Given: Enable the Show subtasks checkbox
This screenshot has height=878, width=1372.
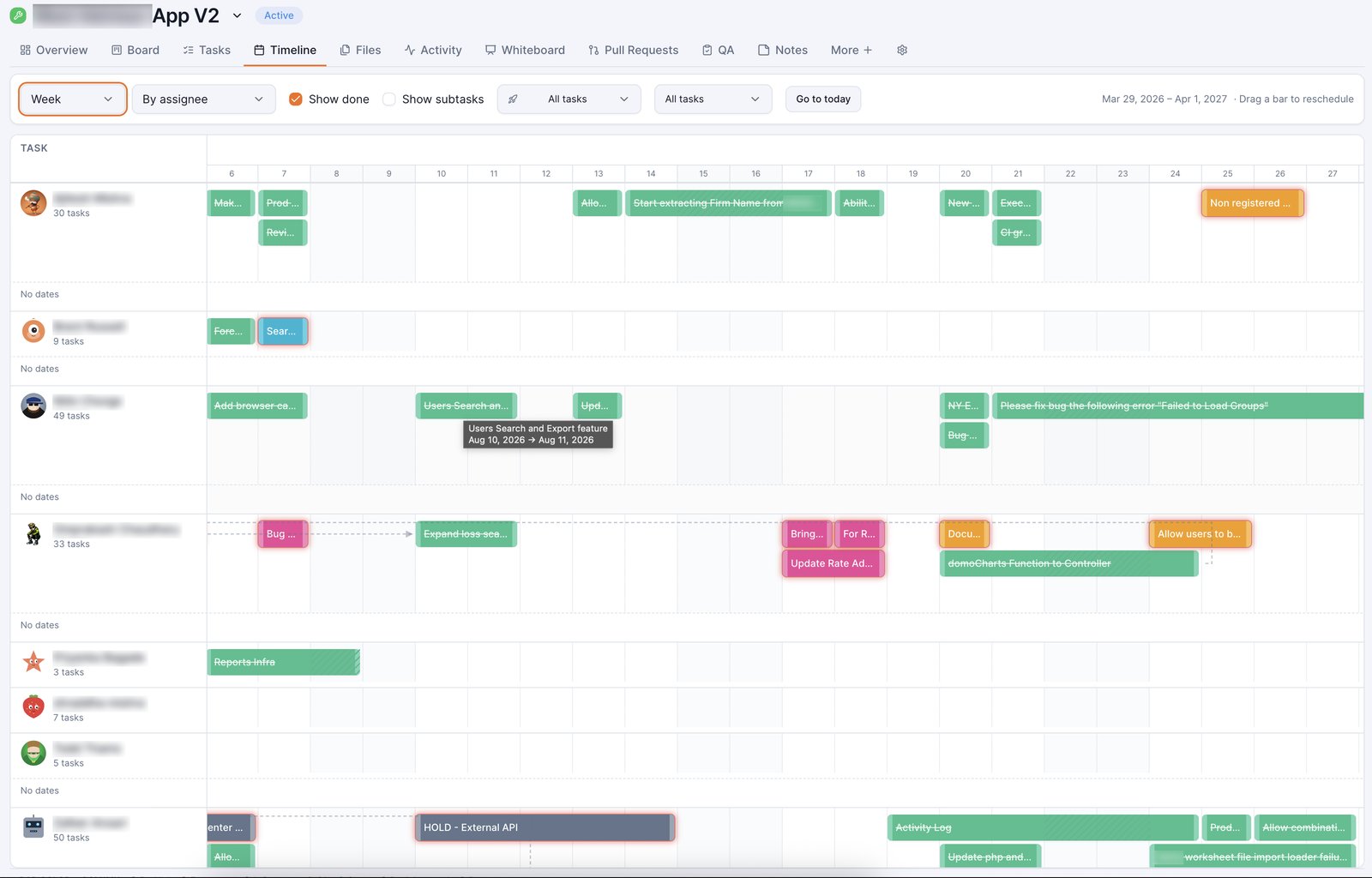Looking at the screenshot, I should coord(389,99).
